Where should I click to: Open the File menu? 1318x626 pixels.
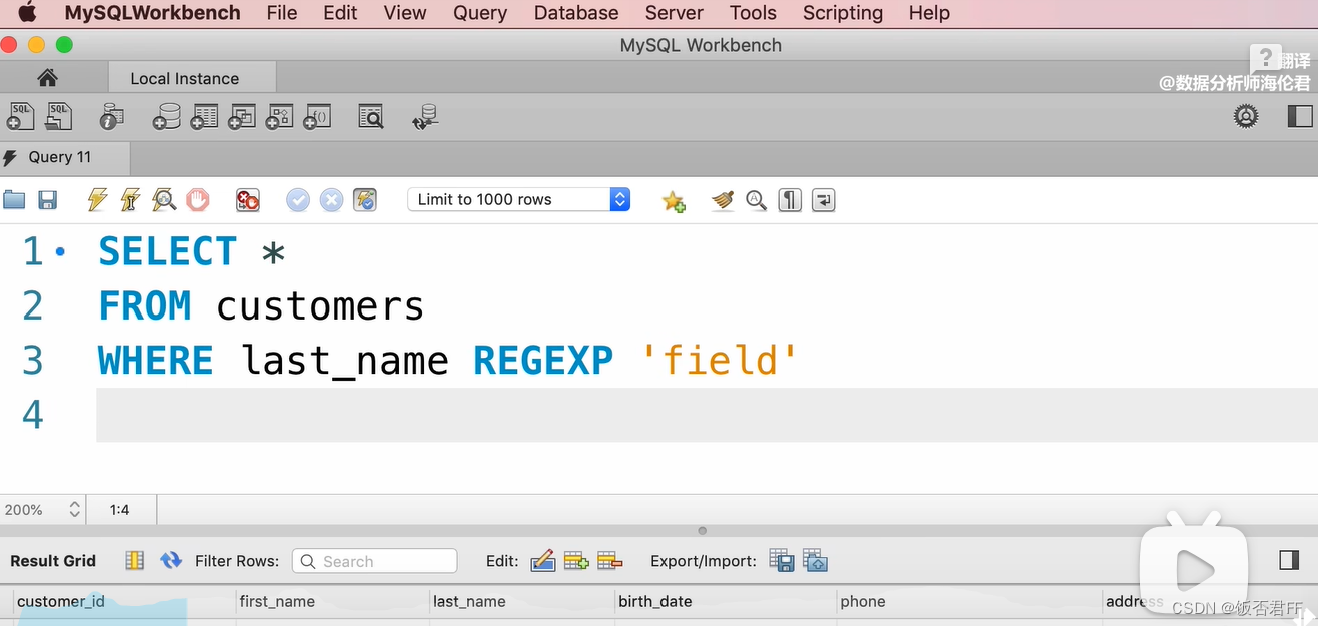pyautogui.click(x=282, y=13)
